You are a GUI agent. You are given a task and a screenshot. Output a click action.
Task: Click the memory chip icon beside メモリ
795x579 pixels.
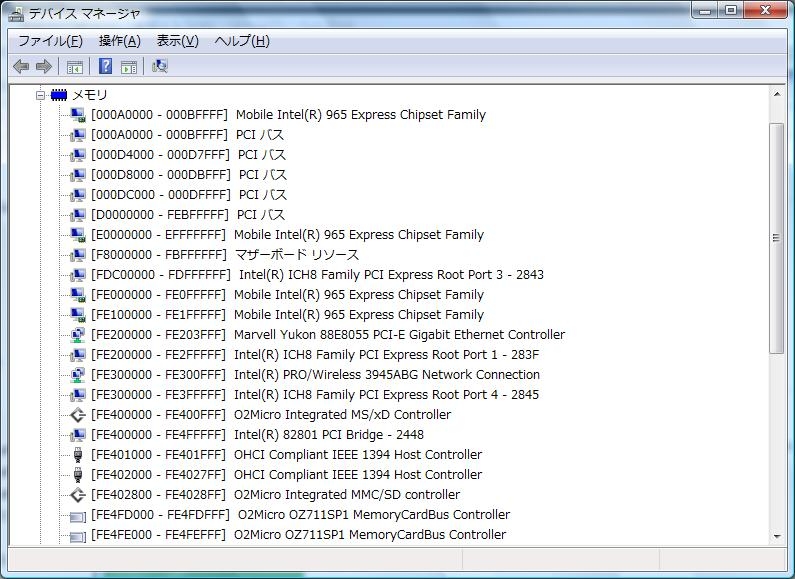[x=59, y=95]
